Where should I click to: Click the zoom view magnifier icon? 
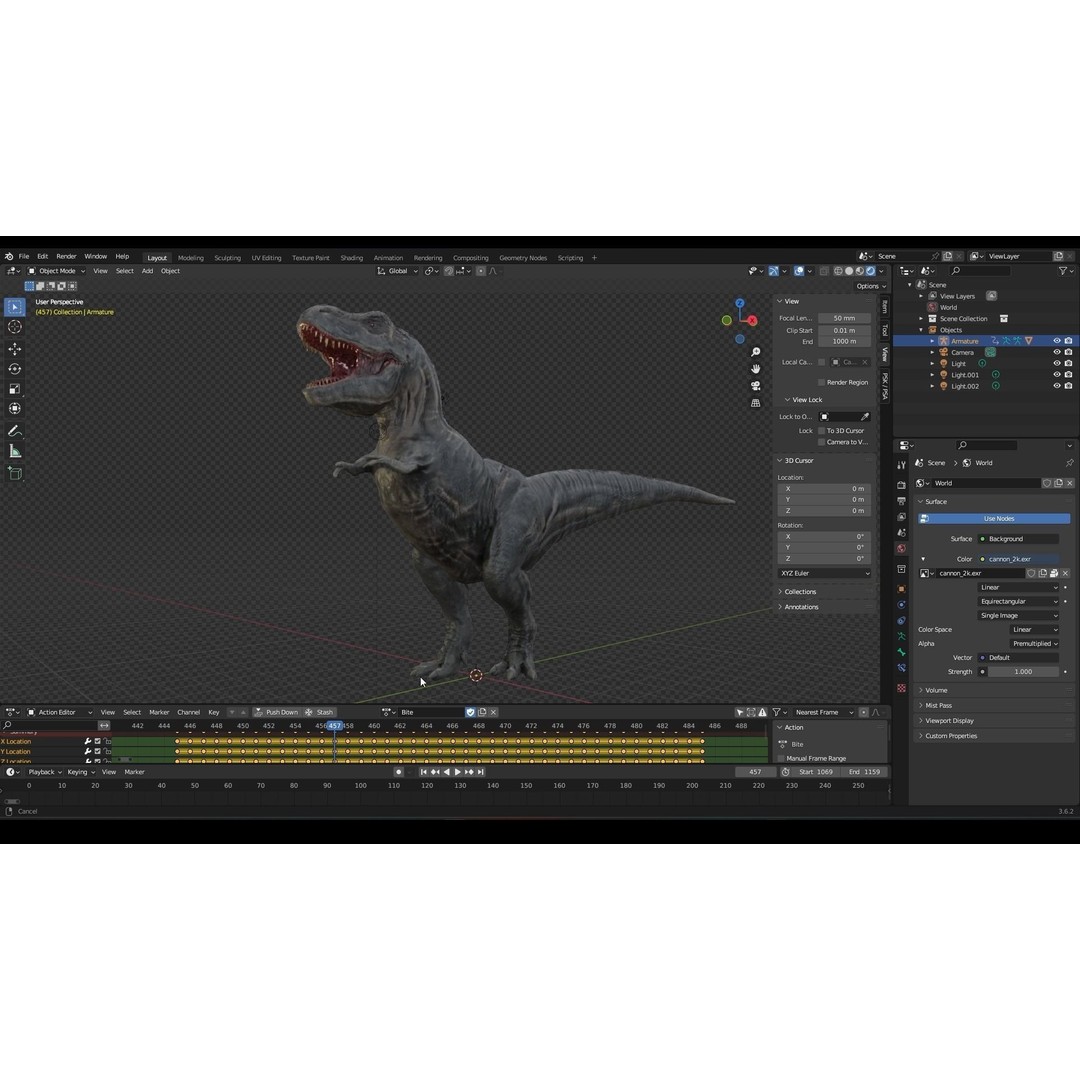click(756, 352)
